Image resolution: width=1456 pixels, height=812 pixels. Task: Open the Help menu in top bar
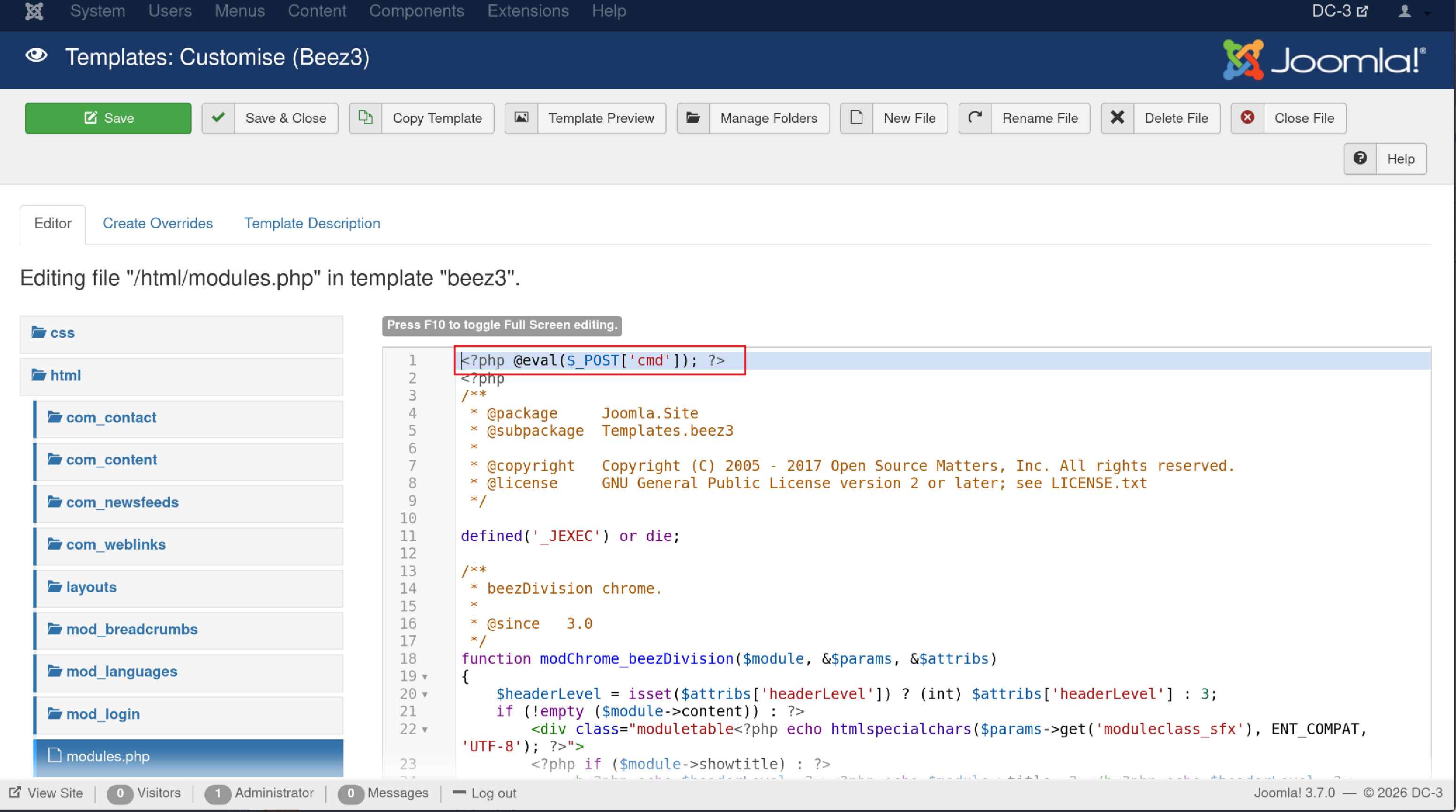[x=609, y=11]
